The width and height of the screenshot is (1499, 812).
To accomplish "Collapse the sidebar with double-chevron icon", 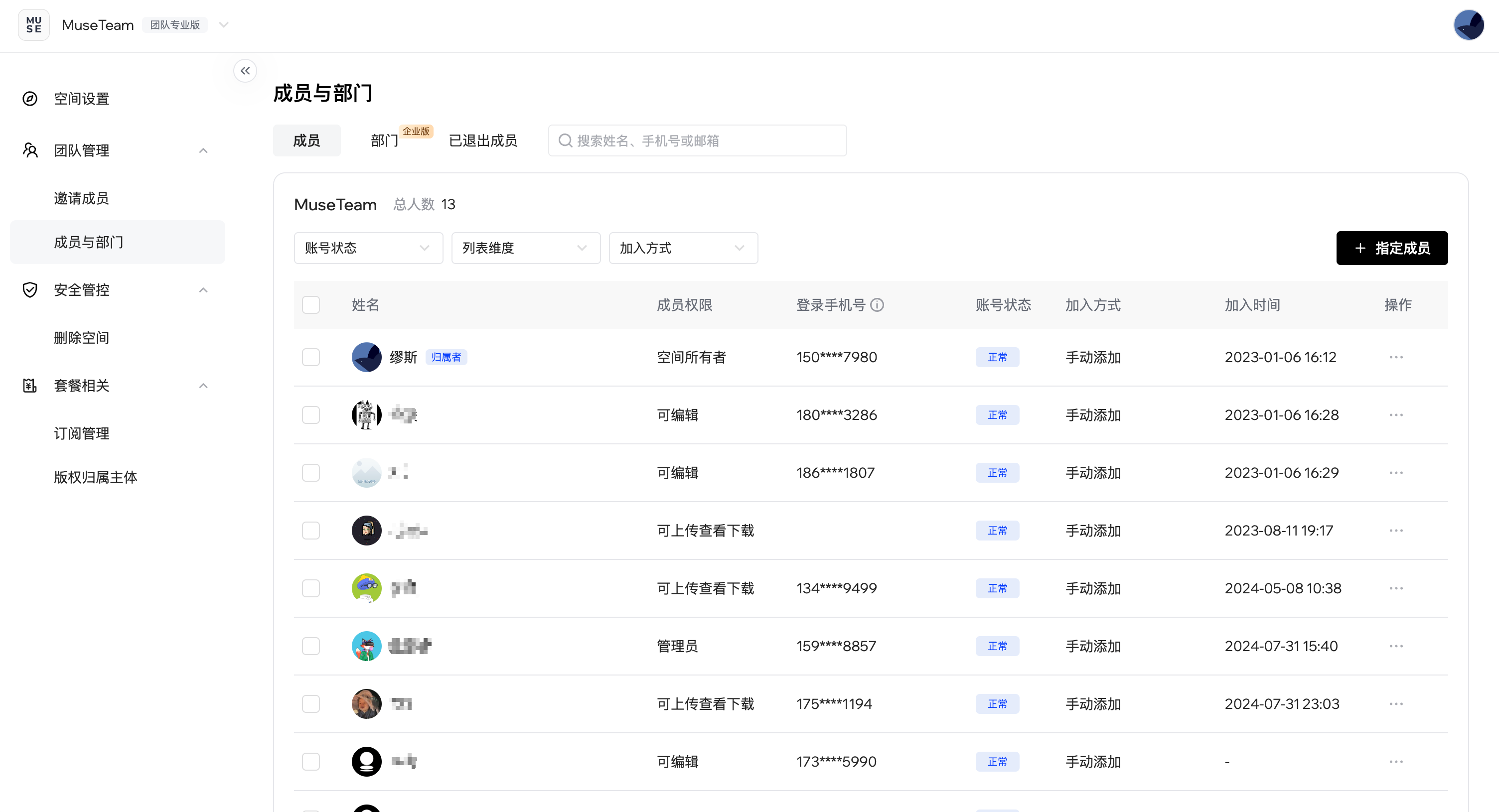I will [245, 71].
